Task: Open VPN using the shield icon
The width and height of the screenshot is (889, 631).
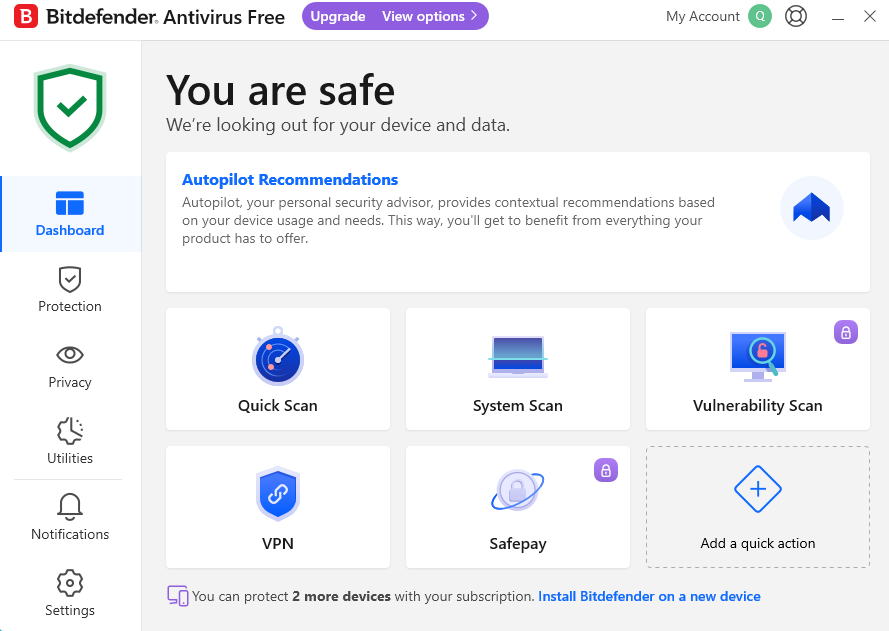Action: (278, 495)
